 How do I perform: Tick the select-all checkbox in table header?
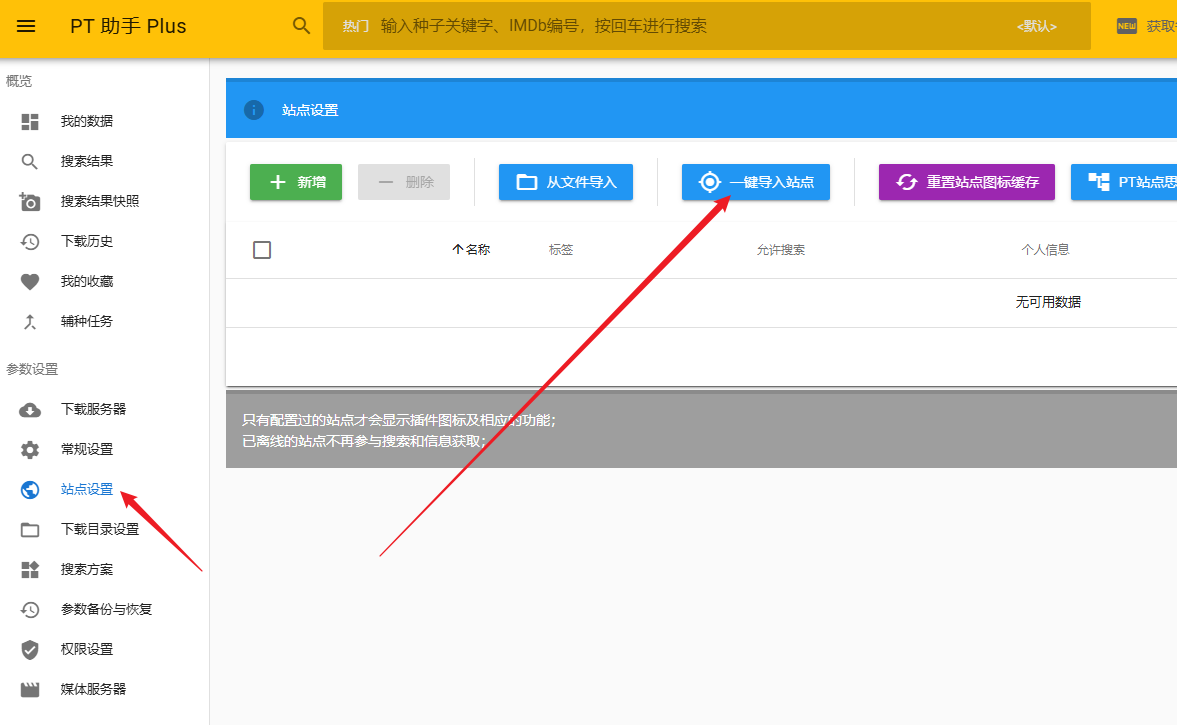(x=262, y=250)
